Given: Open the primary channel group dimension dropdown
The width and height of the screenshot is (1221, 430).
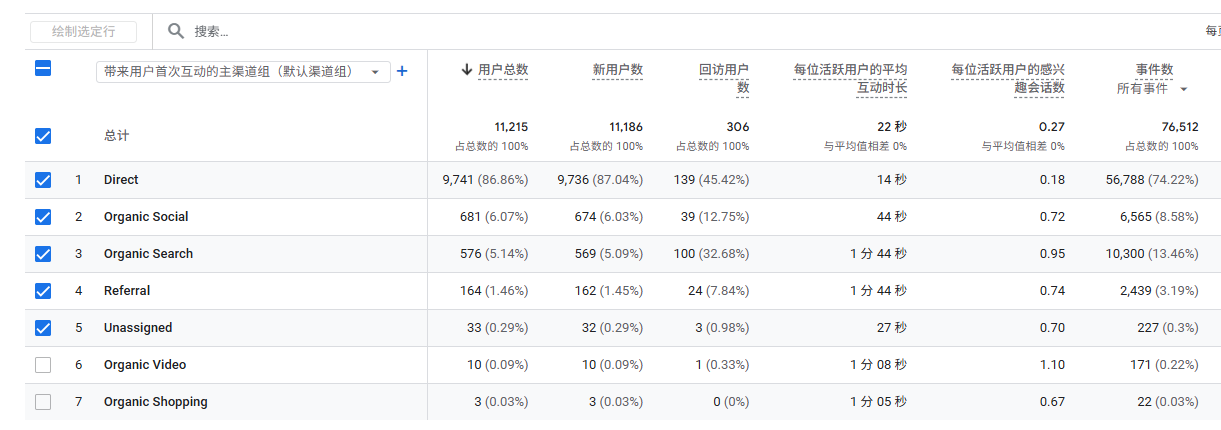Looking at the screenshot, I should click(243, 72).
